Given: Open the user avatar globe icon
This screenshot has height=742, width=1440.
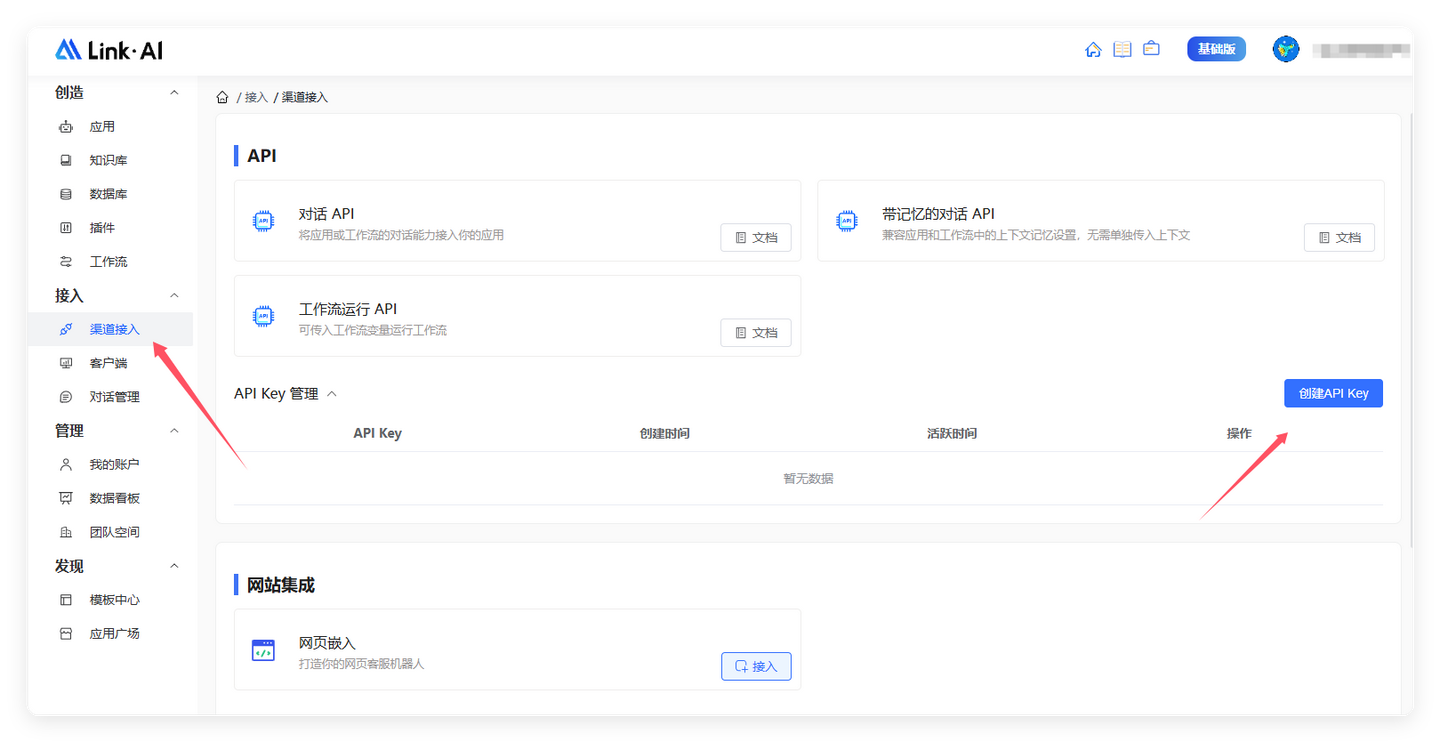Looking at the screenshot, I should [x=1286, y=48].
